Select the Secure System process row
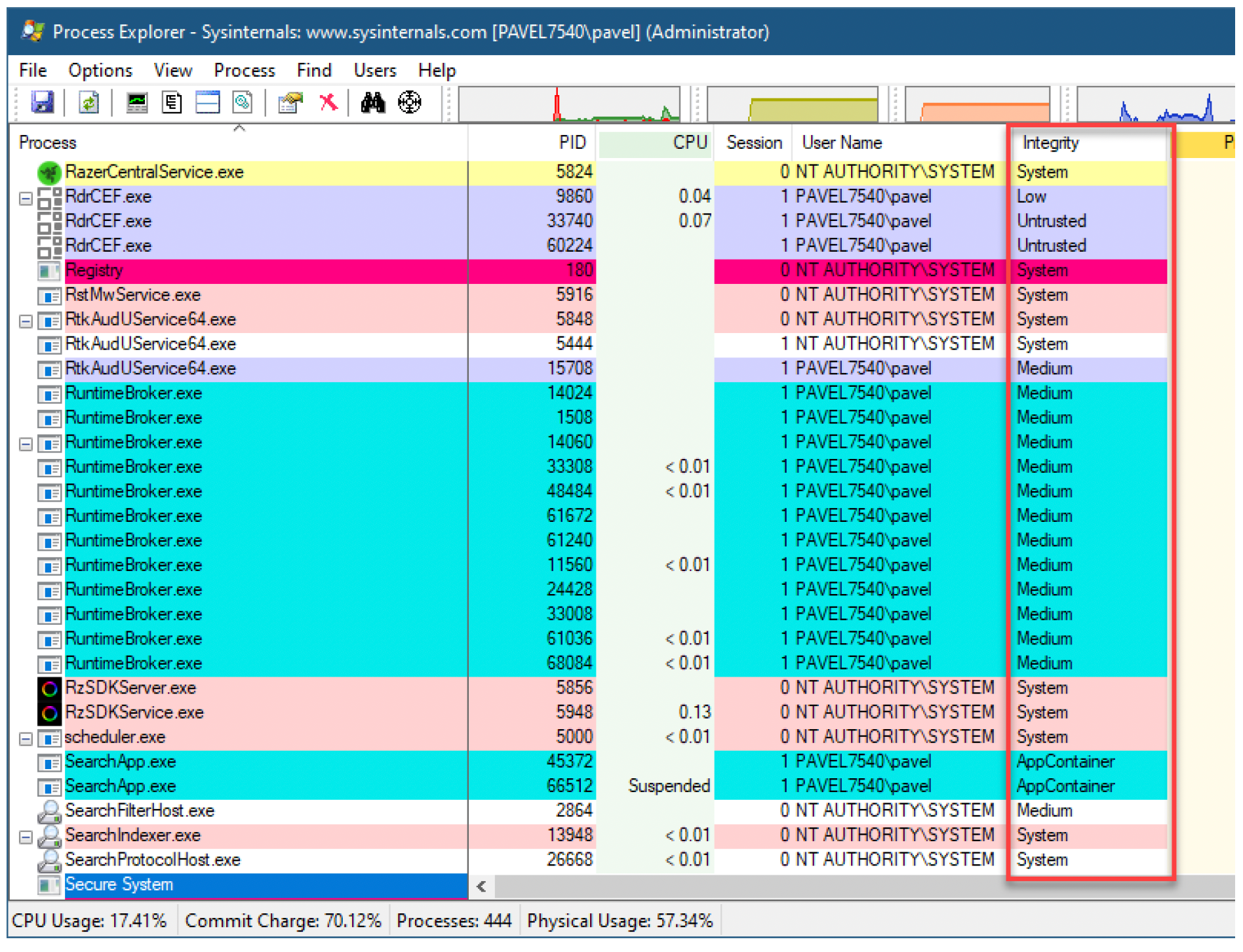 266,886
